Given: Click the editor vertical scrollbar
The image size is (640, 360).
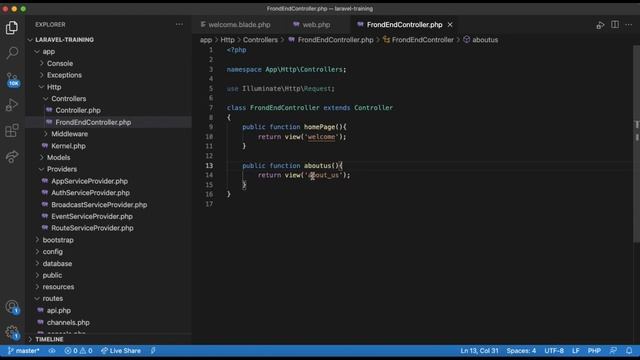Looking at the screenshot, I should coord(636,143).
